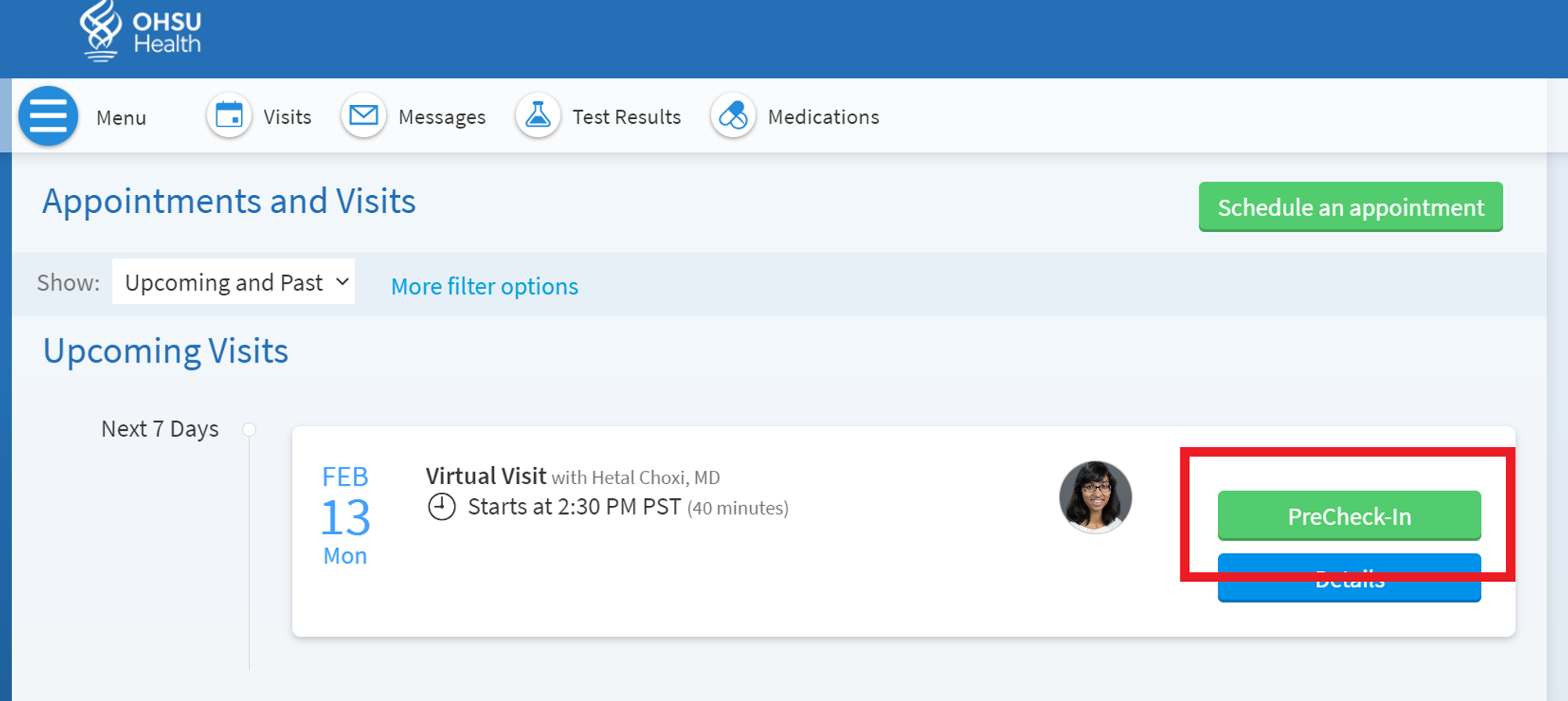Image resolution: width=1568 pixels, height=701 pixels.
Task: Open 'More filter options' link
Action: click(x=484, y=287)
